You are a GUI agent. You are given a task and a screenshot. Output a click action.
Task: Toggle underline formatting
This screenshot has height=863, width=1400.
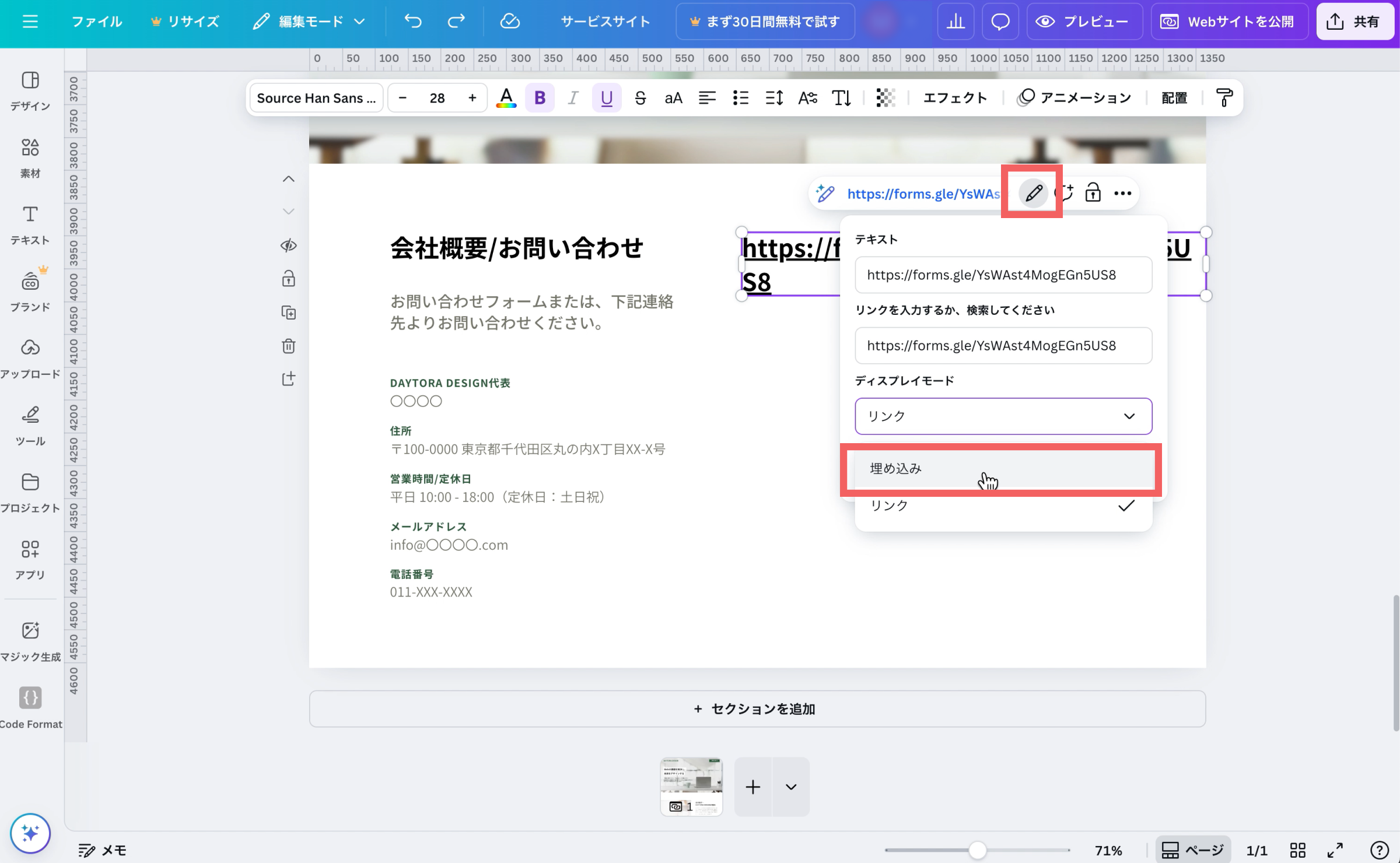point(607,97)
